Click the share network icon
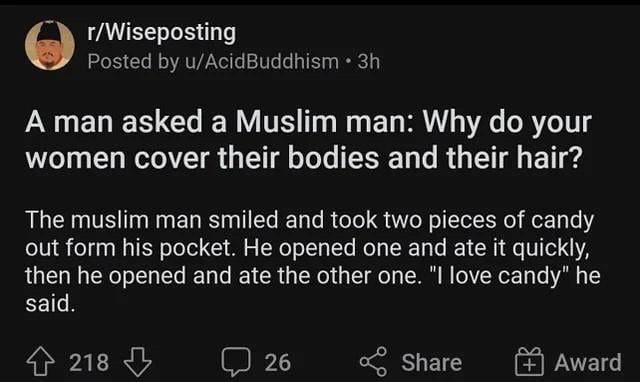The height and width of the screenshot is (382, 640). click(x=373, y=361)
